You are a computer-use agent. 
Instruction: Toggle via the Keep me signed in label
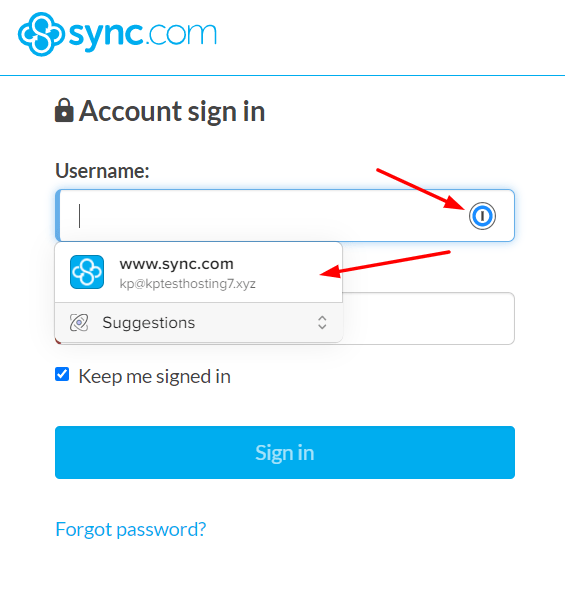(x=154, y=377)
